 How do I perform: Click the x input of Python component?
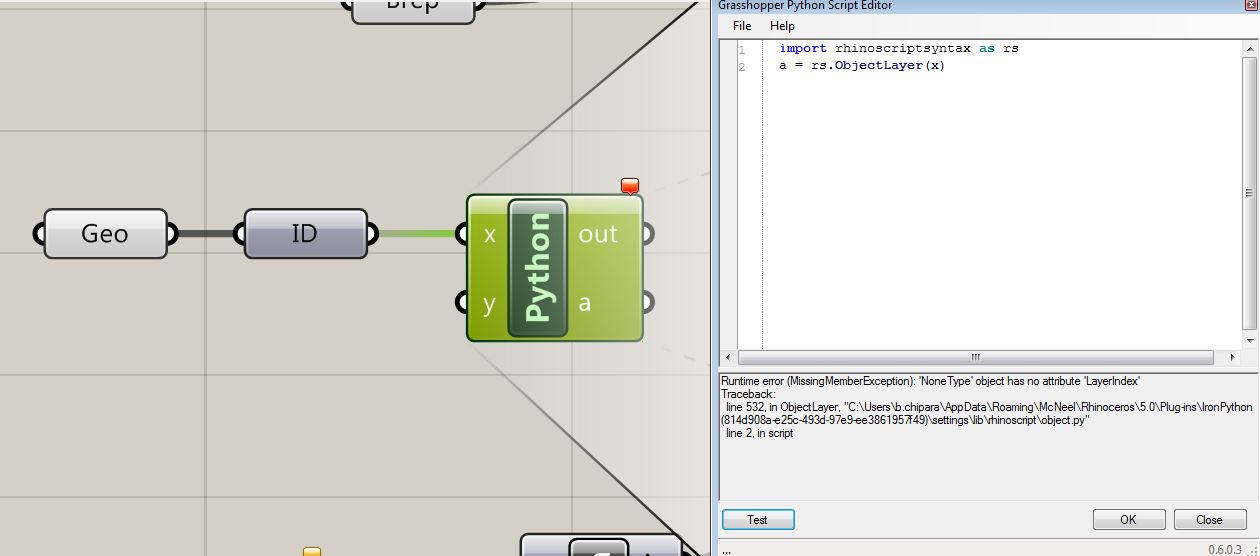point(489,235)
